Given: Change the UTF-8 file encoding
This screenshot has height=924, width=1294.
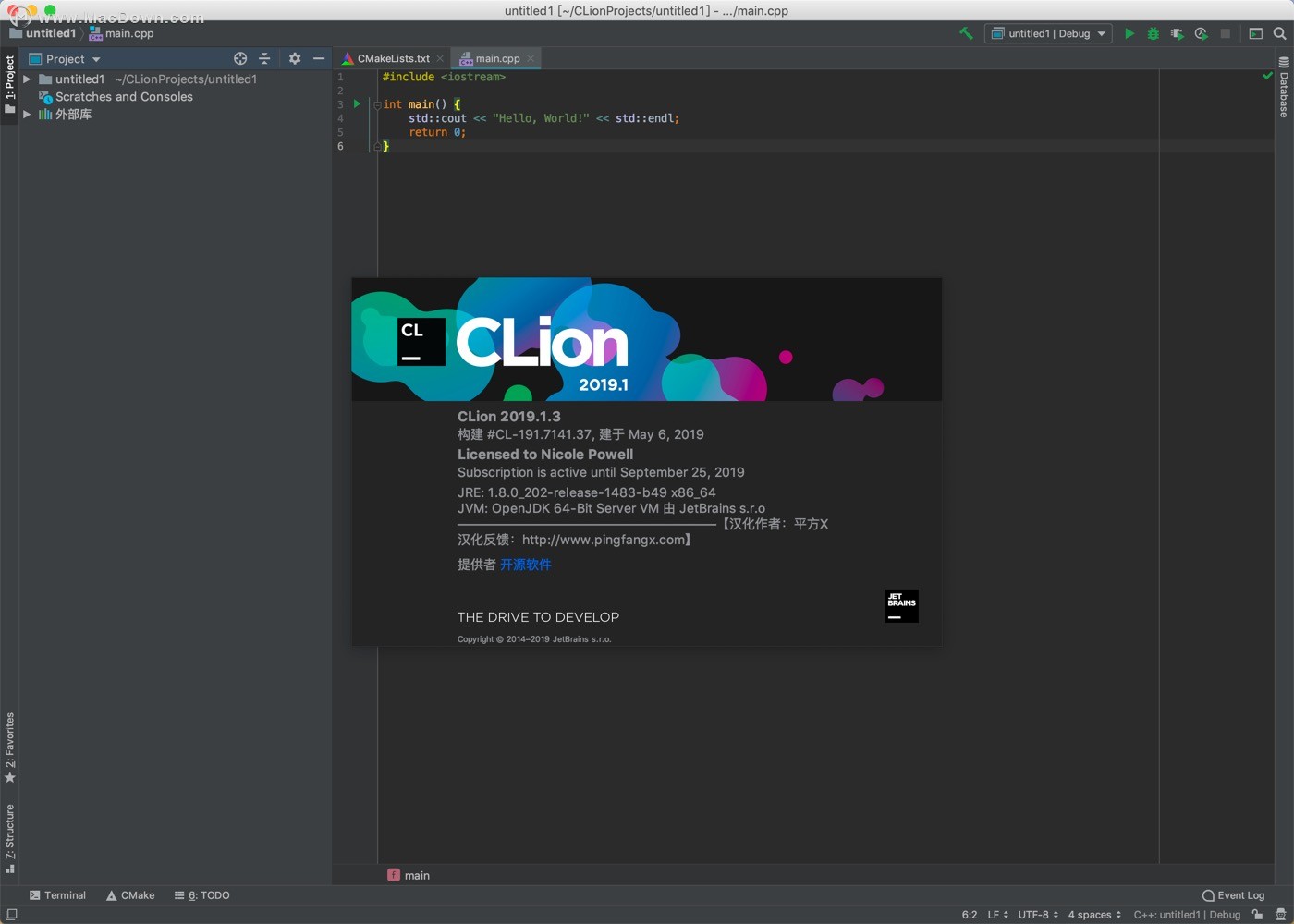Looking at the screenshot, I should pos(1039,915).
